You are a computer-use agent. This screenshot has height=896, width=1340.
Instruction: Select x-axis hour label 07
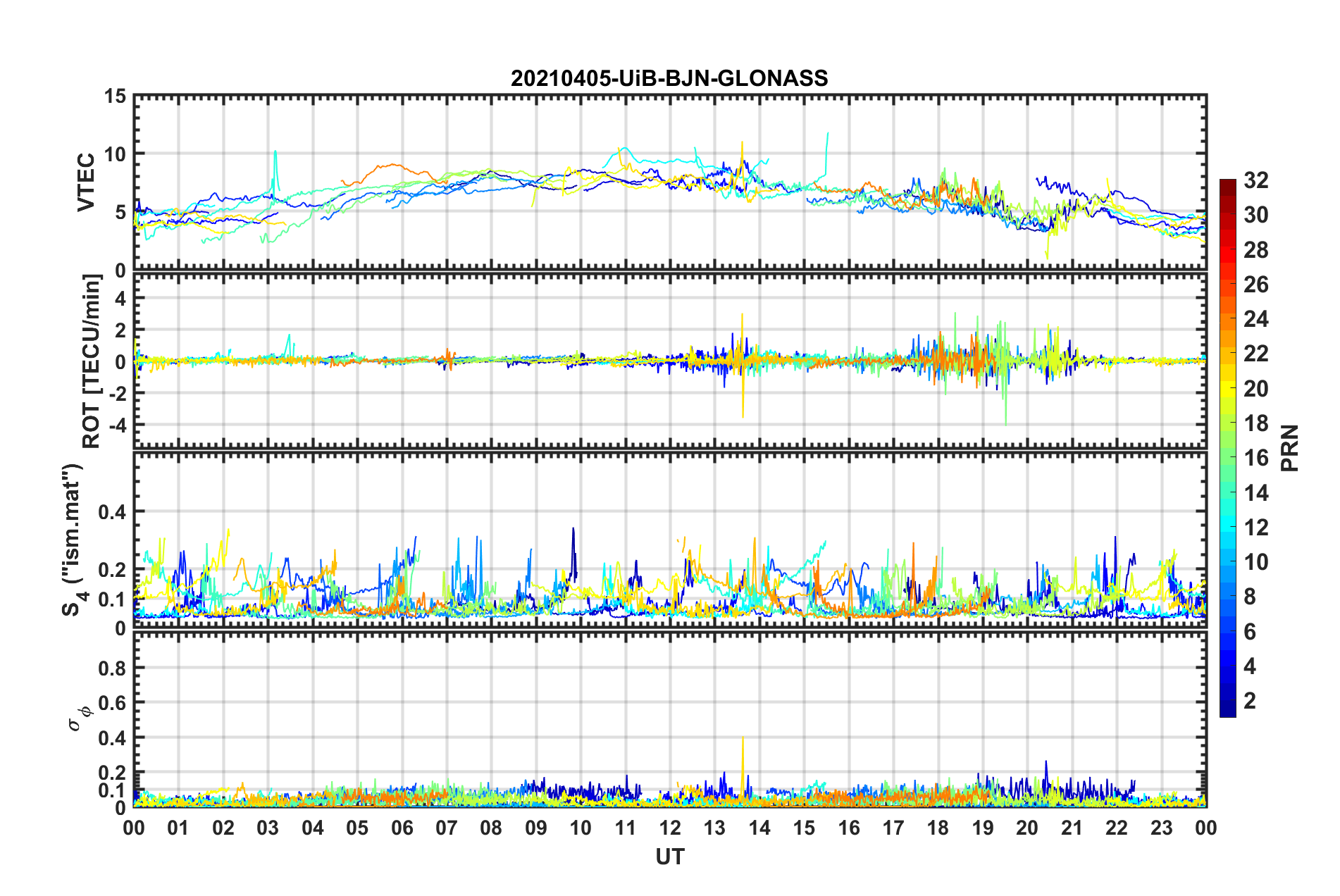tap(447, 828)
